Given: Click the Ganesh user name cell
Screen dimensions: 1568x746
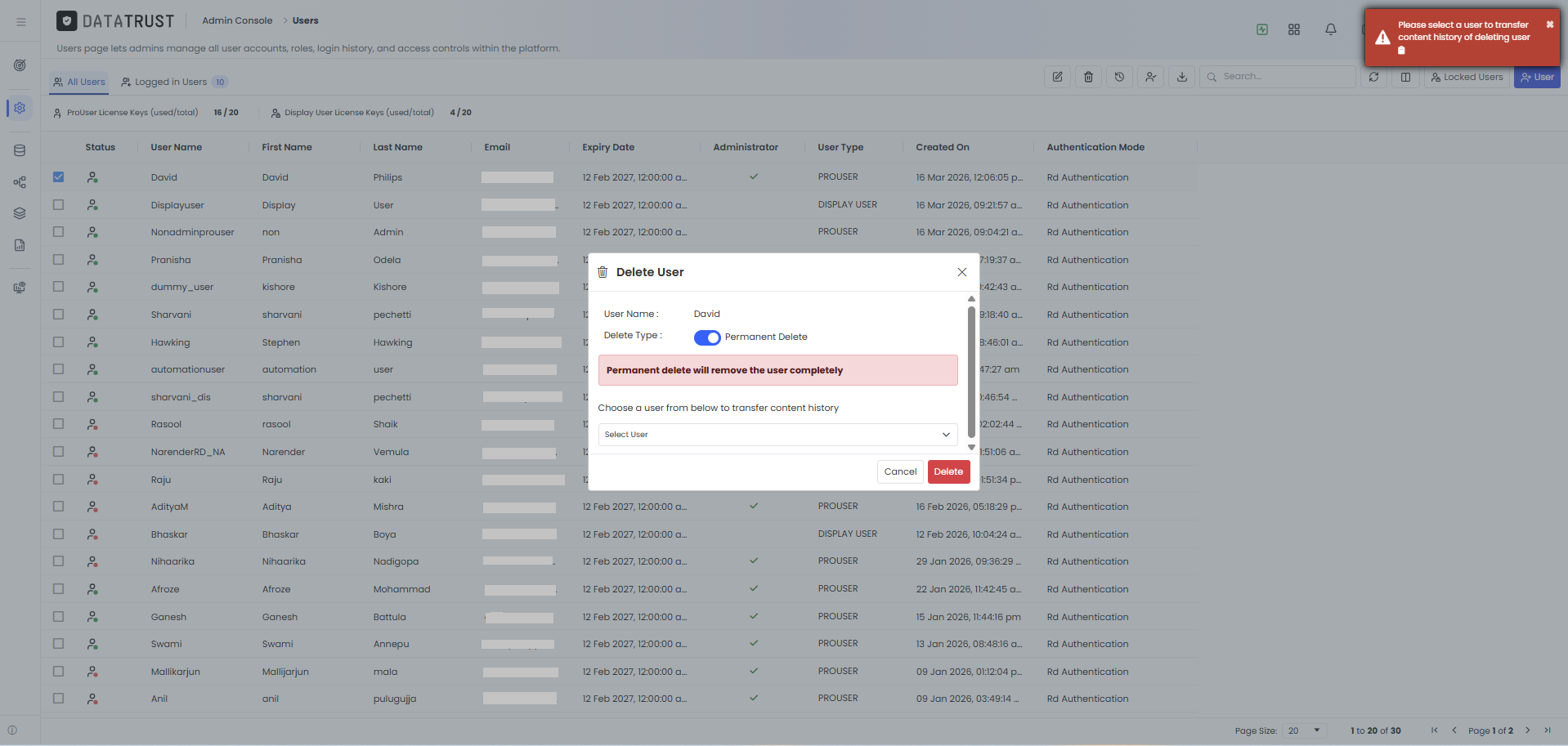Looking at the screenshot, I should point(168,617).
